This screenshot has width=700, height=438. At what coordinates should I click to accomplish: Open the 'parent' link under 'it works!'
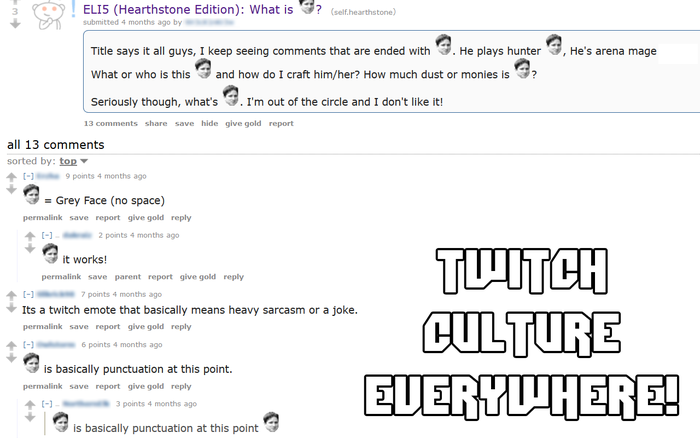pyautogui.click(x=128, y=276)
